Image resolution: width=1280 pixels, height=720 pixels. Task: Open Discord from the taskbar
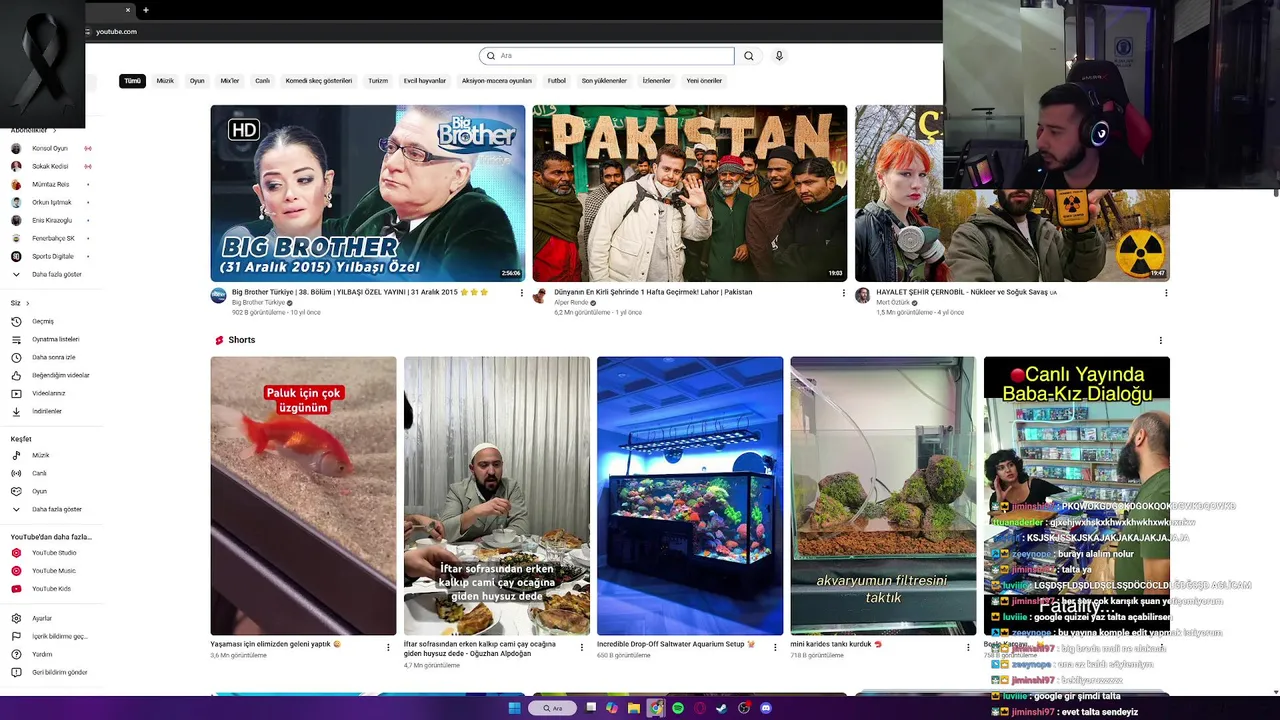(x=766, y=708)
